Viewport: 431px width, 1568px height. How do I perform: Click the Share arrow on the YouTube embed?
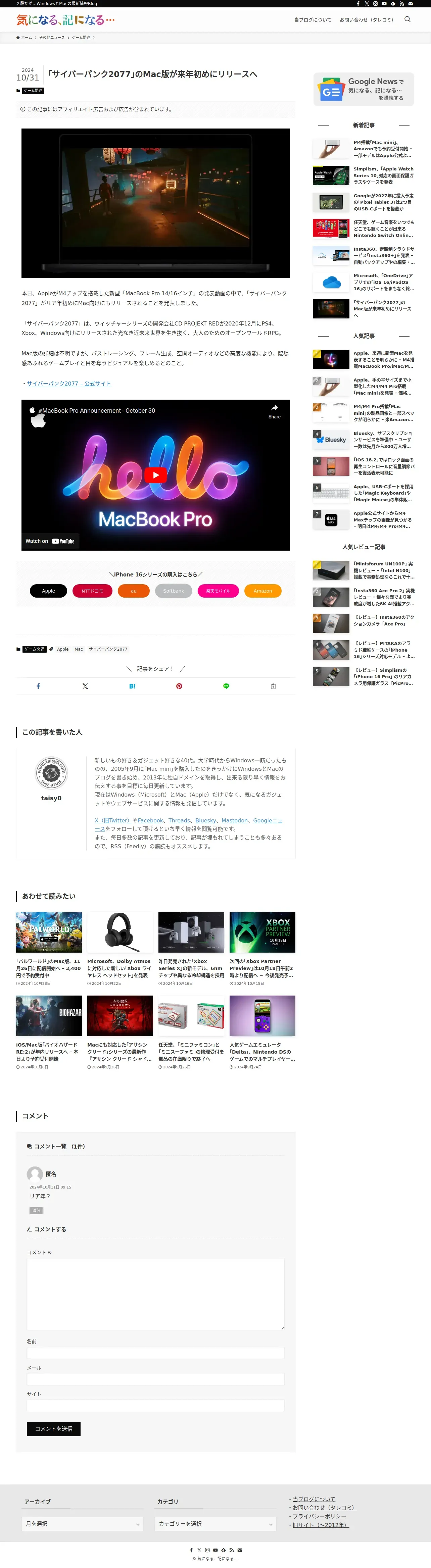pyautogui.click(x=275, y=411)
